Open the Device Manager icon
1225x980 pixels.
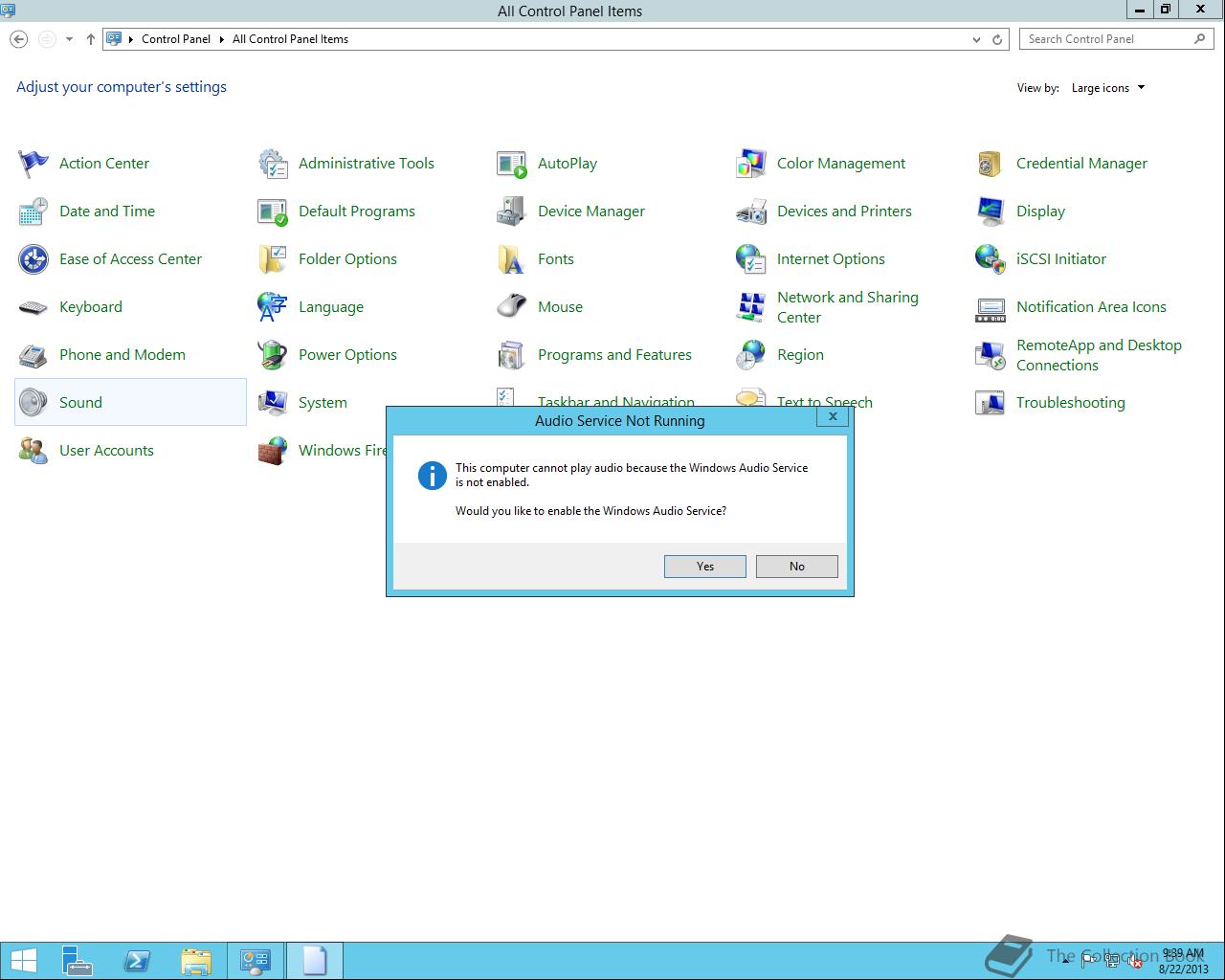pos(512,212)
